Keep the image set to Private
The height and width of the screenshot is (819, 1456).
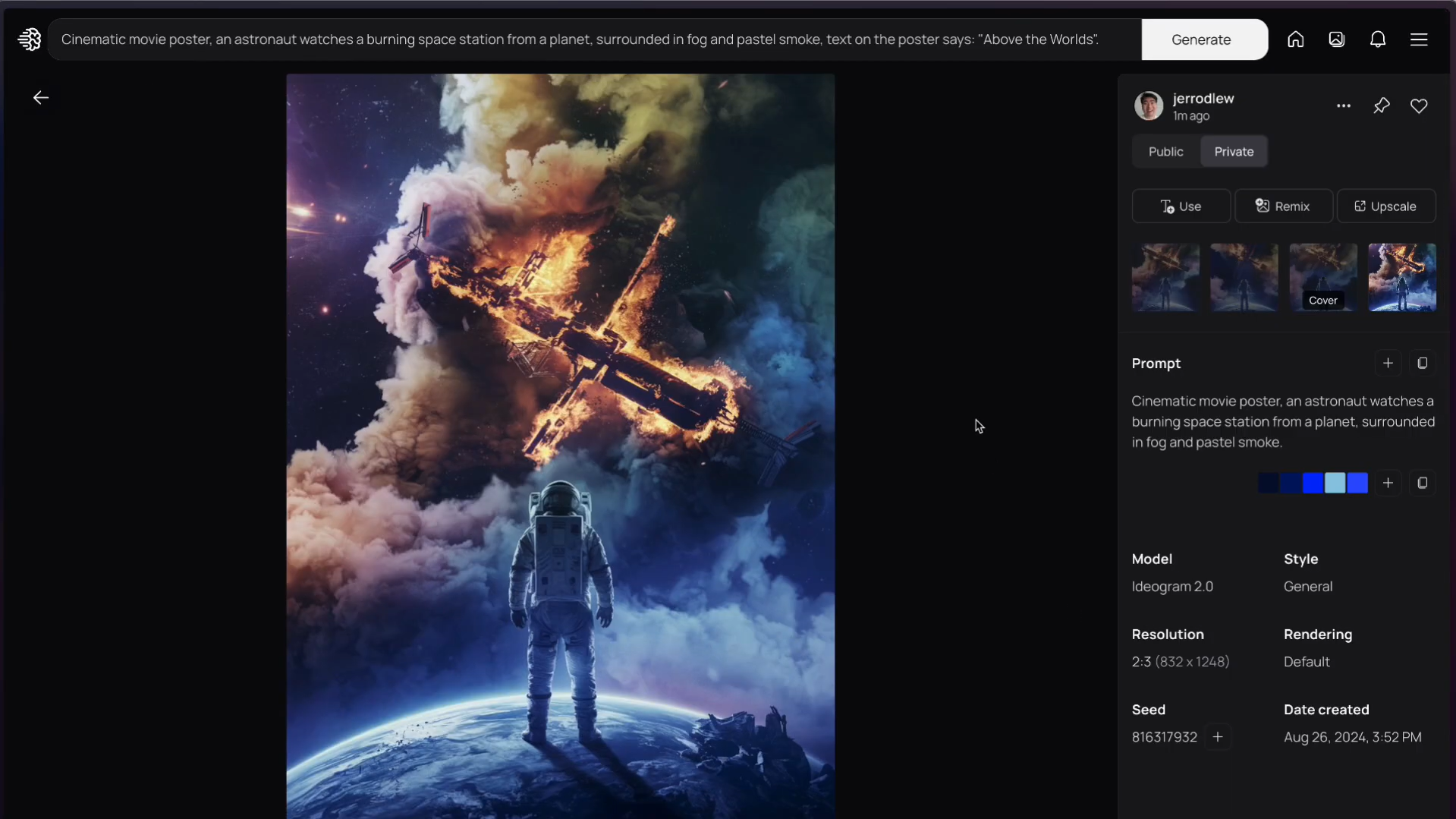pyautogui.click(x=1234, y=151)
